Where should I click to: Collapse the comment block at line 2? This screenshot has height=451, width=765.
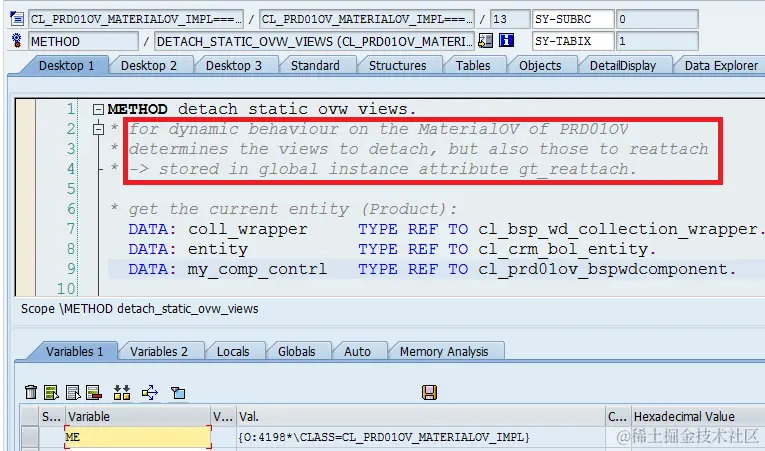(x=99, y=129)
